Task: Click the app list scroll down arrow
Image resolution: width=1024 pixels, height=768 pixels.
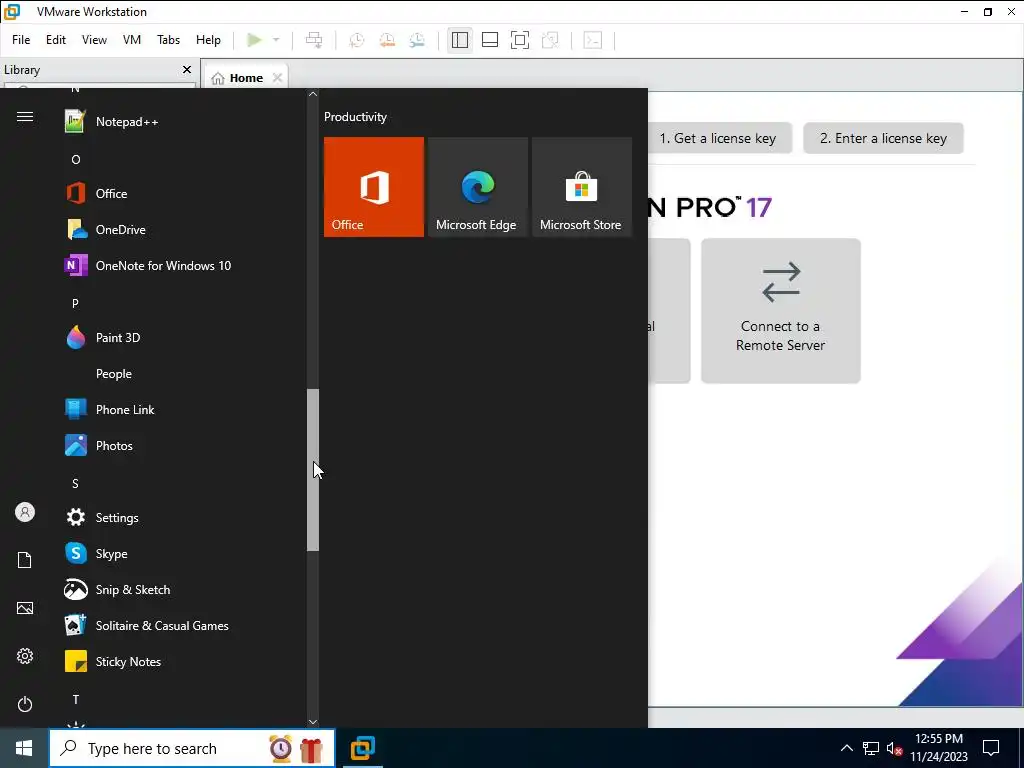Action: coord(313,722)
